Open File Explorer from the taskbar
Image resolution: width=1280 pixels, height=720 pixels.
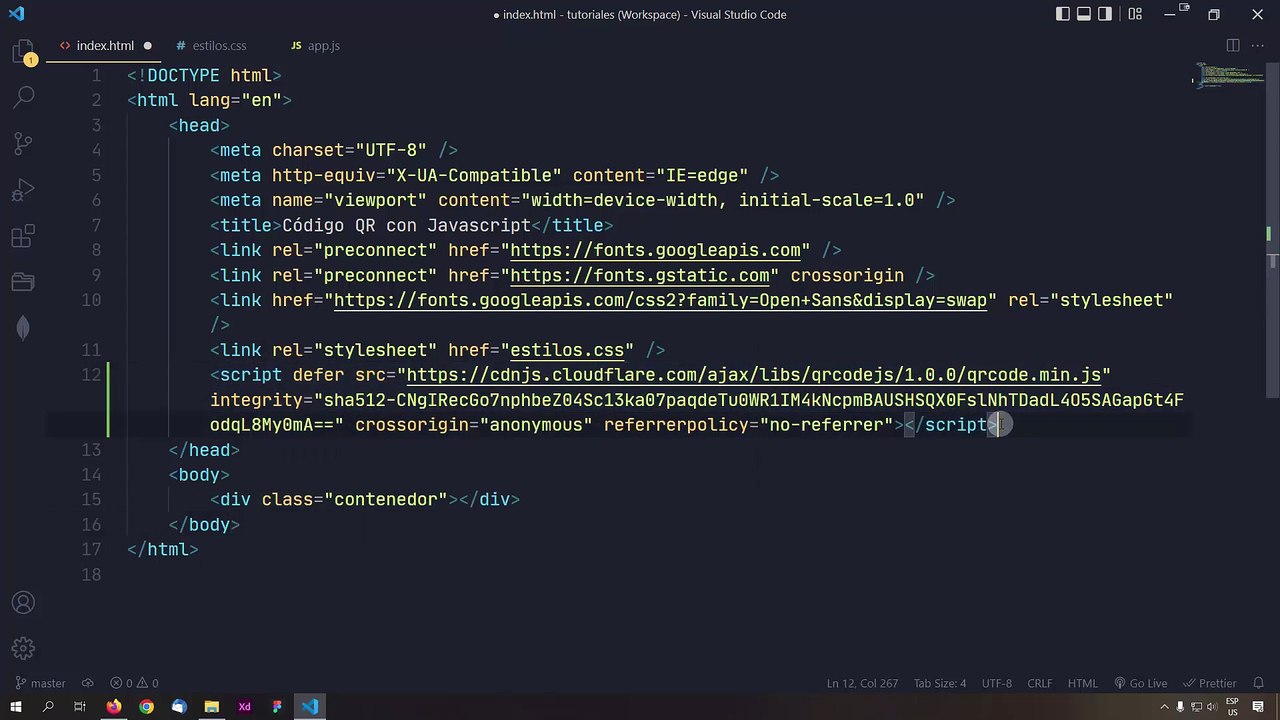[212, 707]
